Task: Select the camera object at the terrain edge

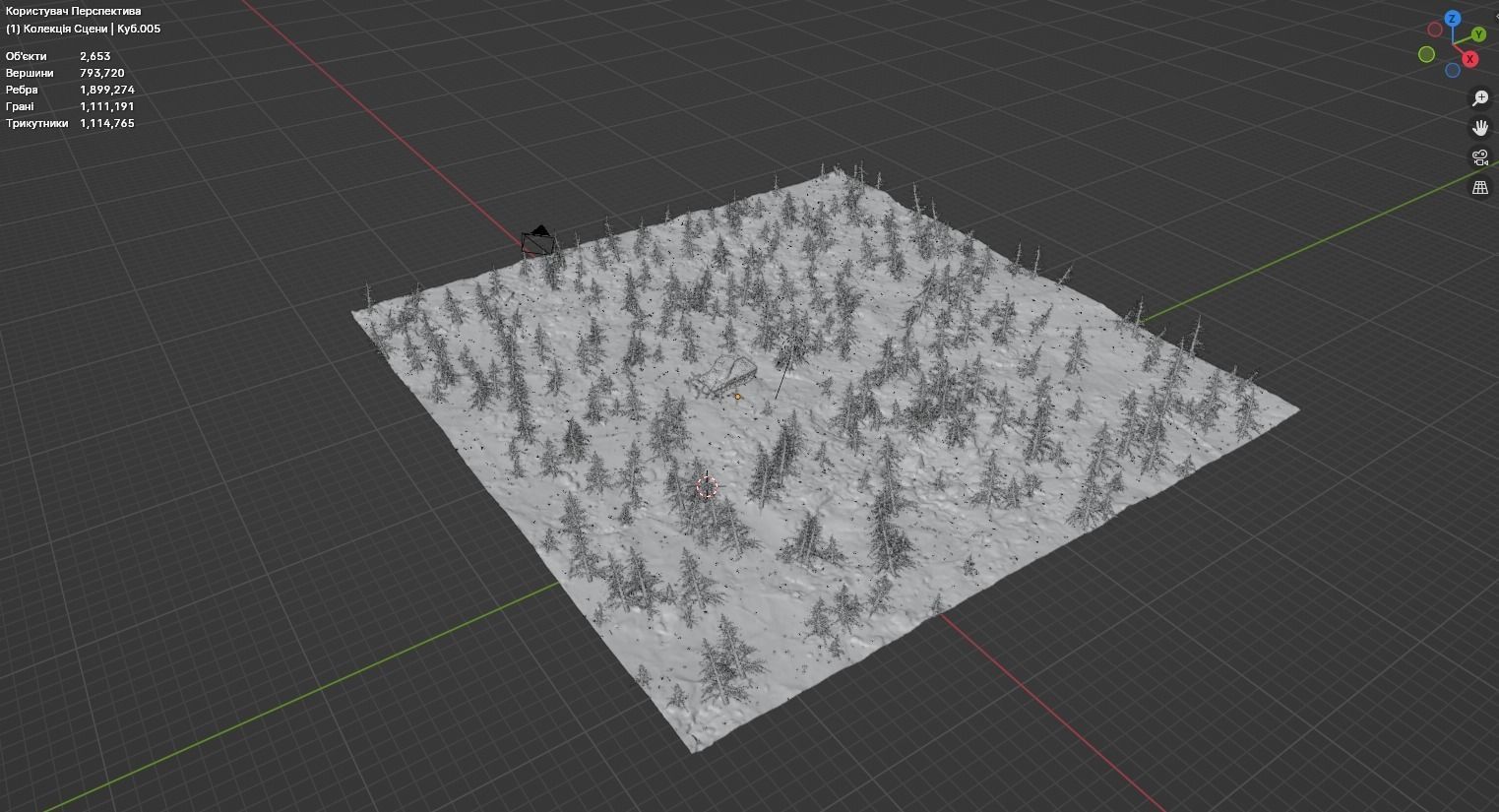Action: [537, 241]
